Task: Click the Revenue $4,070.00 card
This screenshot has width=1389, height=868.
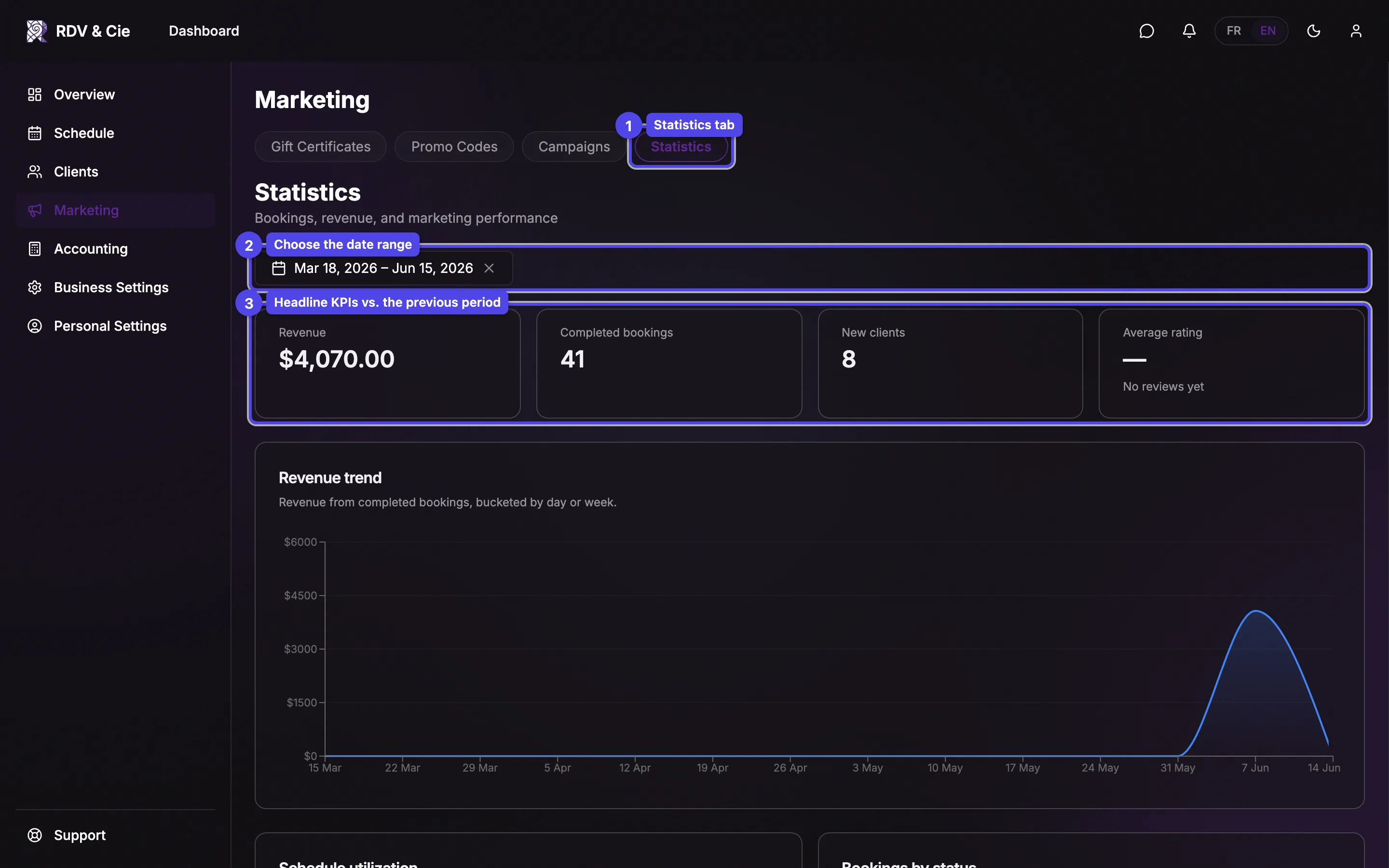Action: 387,364
